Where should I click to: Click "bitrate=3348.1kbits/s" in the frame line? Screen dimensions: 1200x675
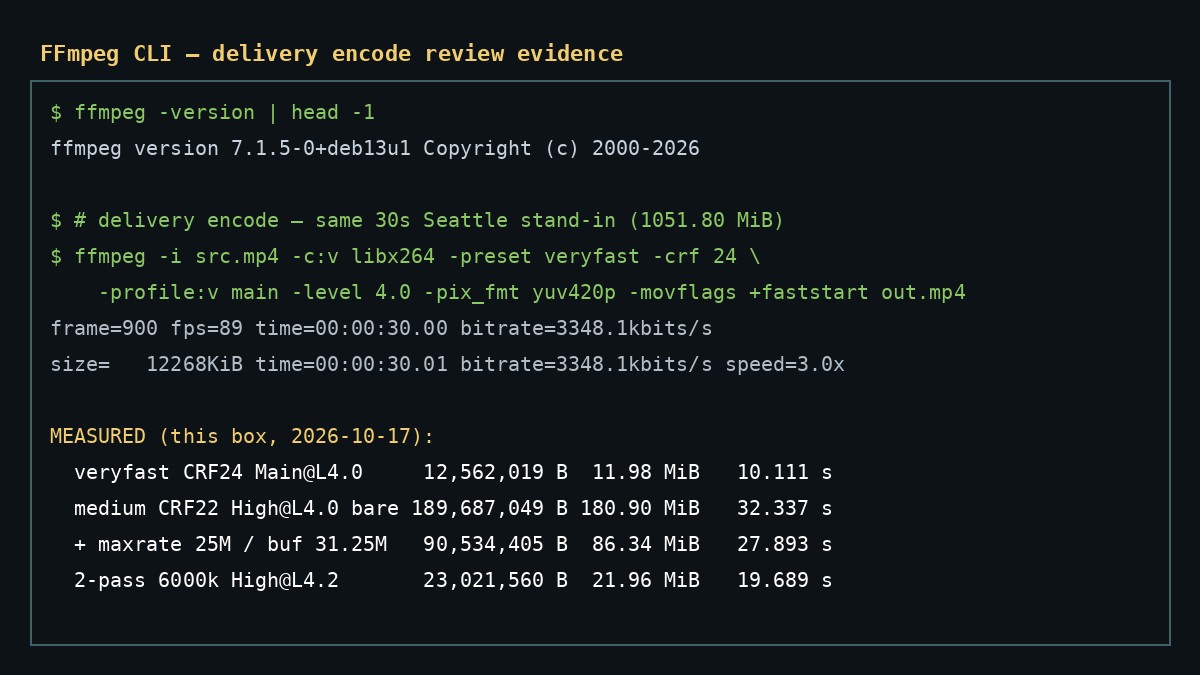pyautogui.click(x=586, y=329)
